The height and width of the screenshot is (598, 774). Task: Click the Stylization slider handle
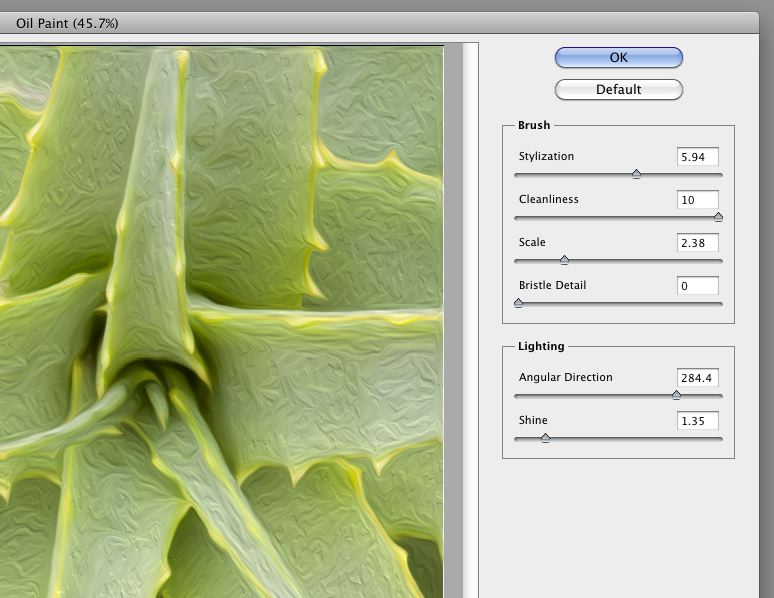coord(636,174)
